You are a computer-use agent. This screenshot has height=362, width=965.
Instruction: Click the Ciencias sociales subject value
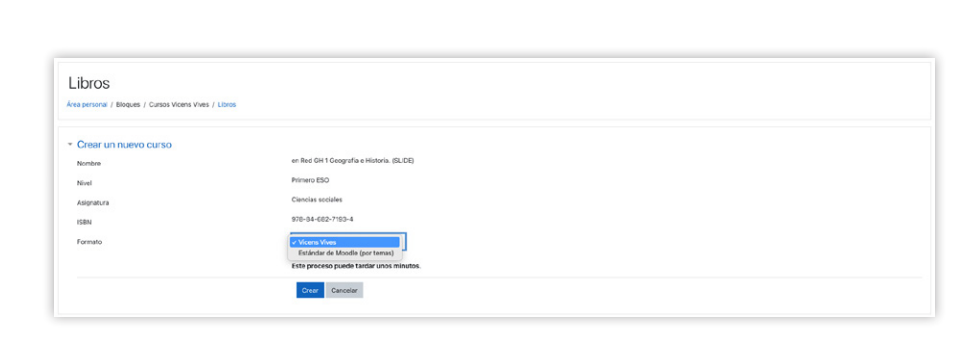click(x=317, y=199)
